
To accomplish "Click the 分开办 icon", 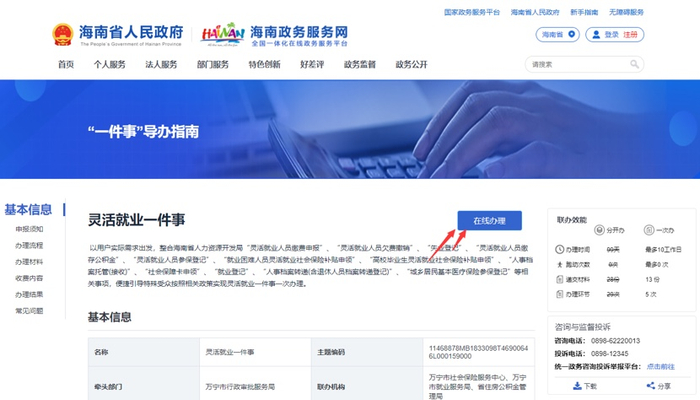I will point(600,230).
